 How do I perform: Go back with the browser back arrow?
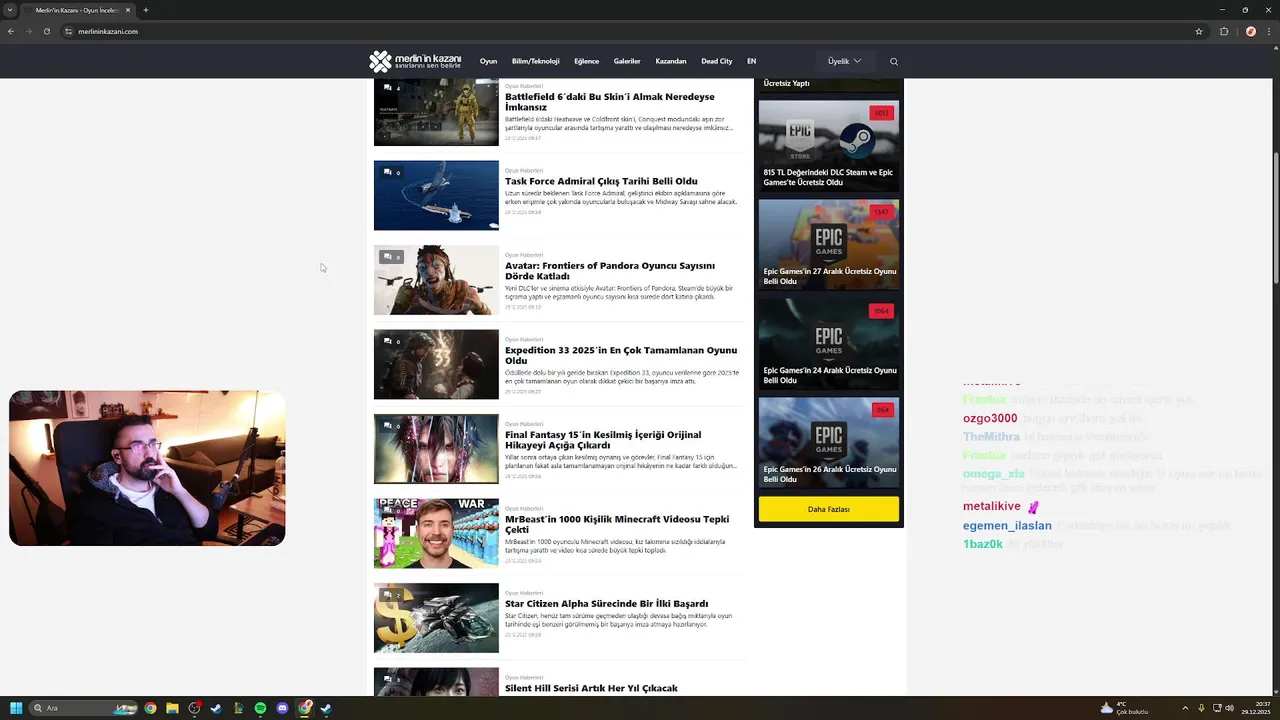[x=11, y=31]
